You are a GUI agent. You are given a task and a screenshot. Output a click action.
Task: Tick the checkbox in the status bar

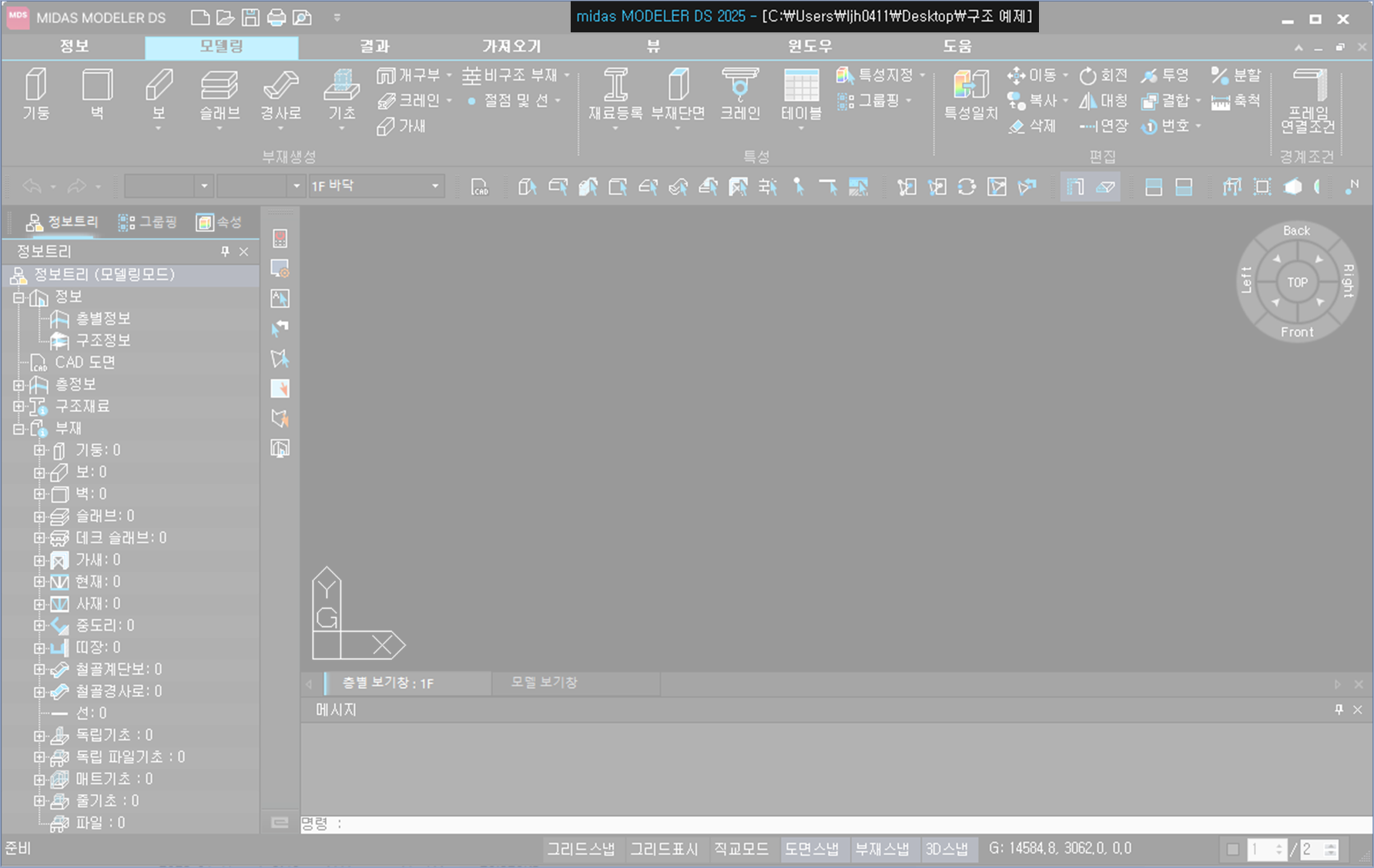click(1232, 850)
